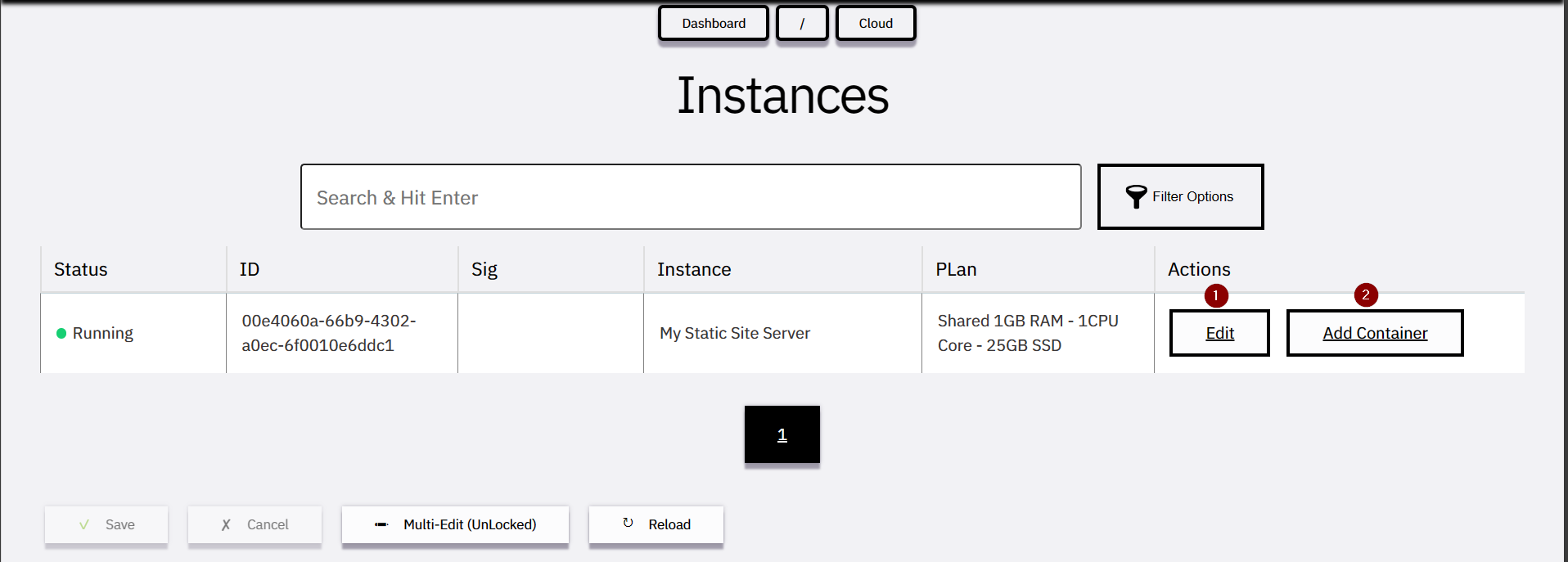The width and height of the screenshot is (1568, 562).
Task: Click the Save button
Action: (x=106, y=524)
